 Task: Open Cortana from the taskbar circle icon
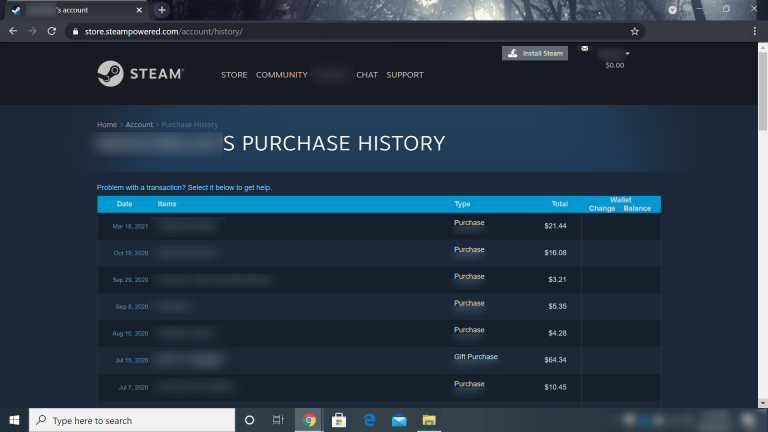coord(249,420)
